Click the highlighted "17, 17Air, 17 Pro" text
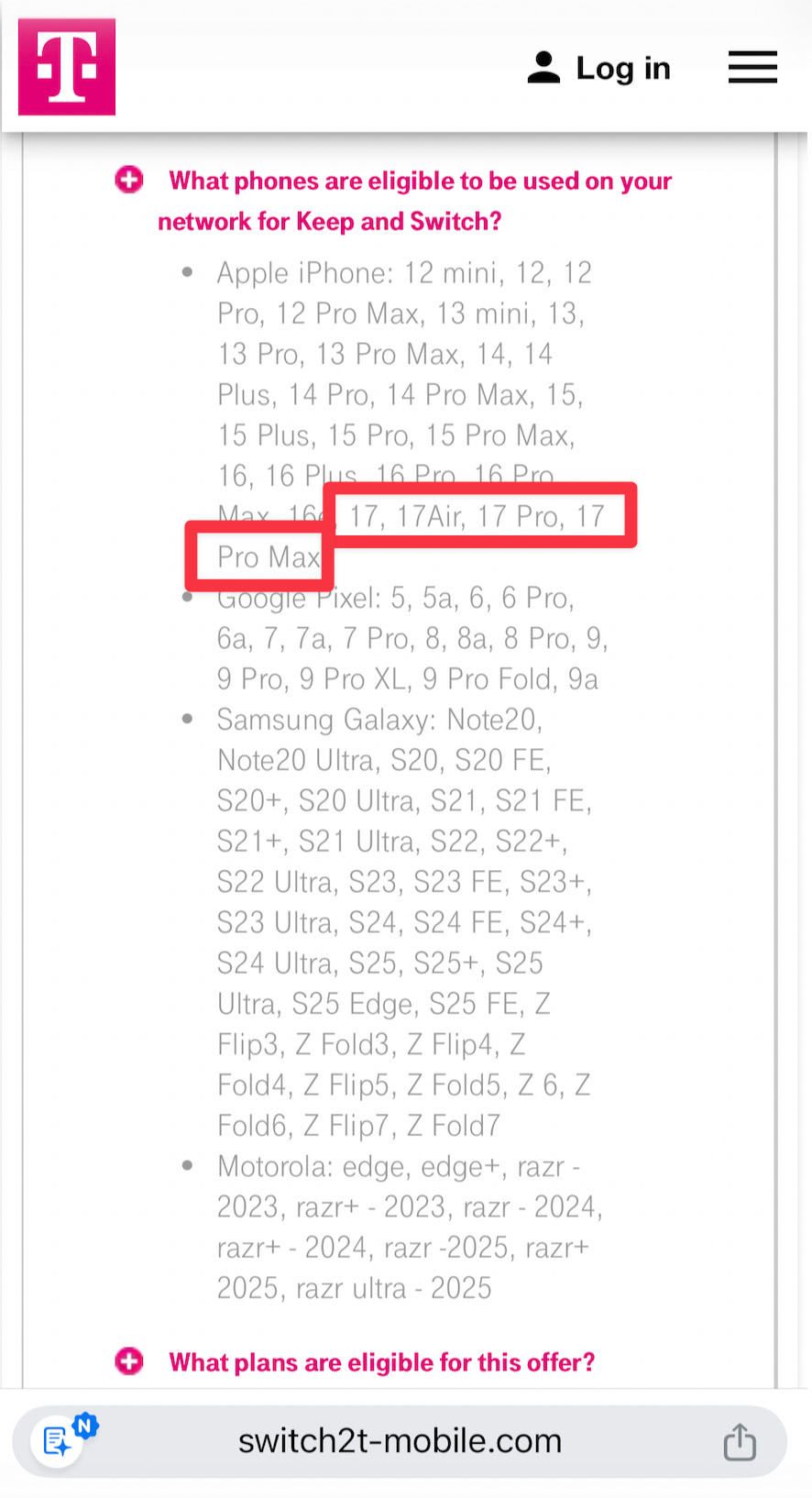Viewport: 812px width, 1498px height. [477, 516]
